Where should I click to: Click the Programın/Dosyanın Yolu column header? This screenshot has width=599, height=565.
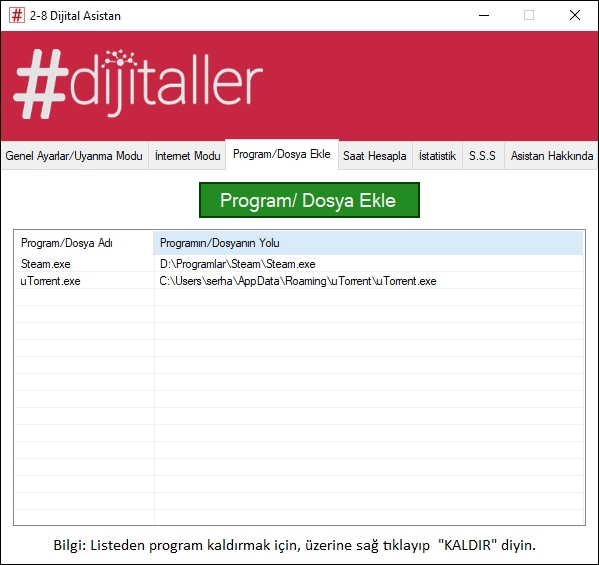click(x=368, y=243)
